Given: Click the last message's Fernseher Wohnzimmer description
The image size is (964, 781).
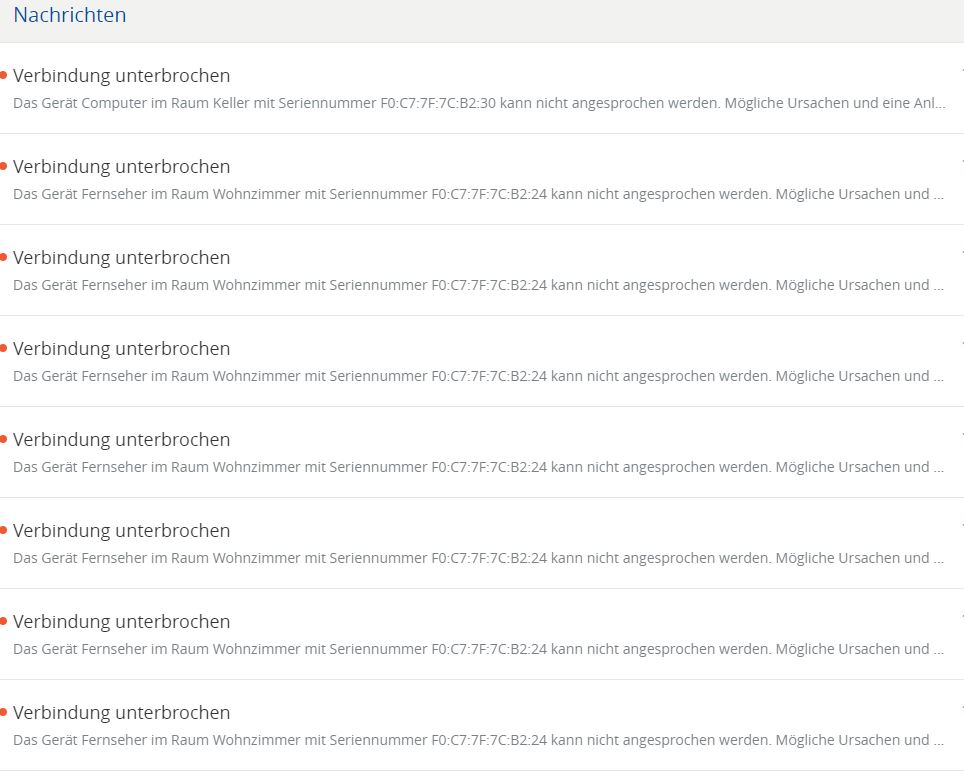Looking at the screenshot, I should [x=478, y=740].
